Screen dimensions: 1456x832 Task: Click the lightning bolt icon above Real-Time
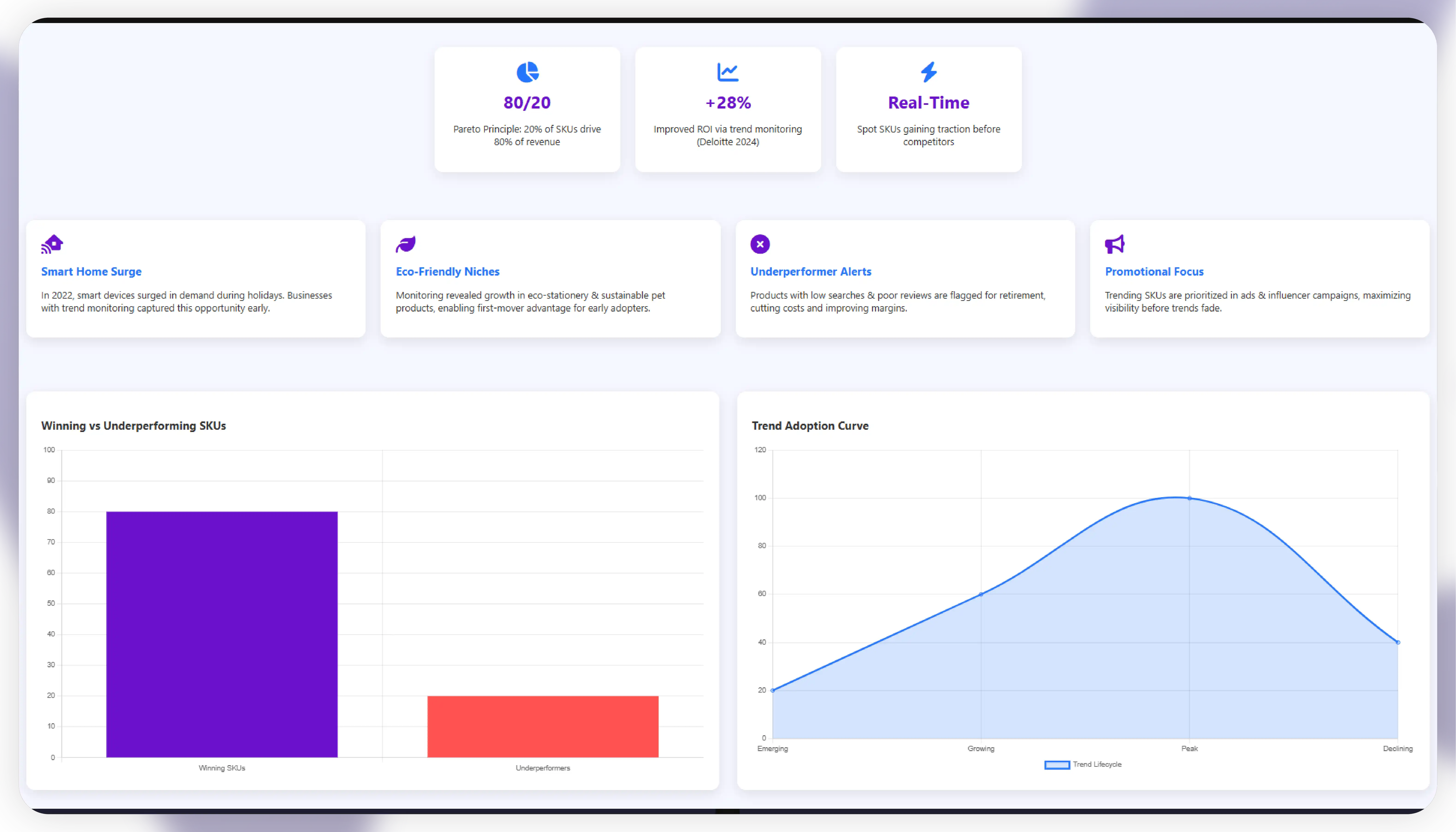(x=928, y=72)
